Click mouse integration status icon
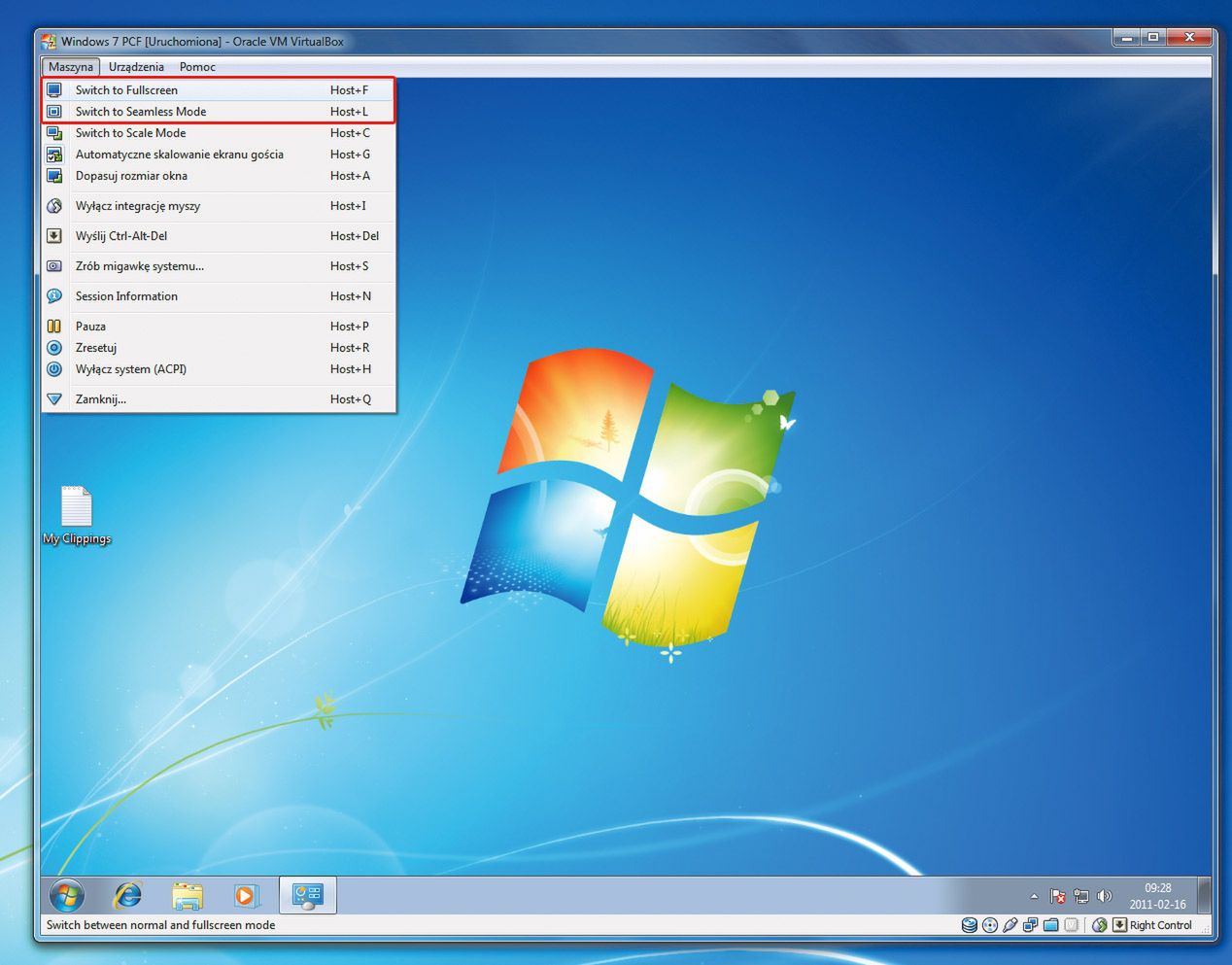 point(1100,925)
